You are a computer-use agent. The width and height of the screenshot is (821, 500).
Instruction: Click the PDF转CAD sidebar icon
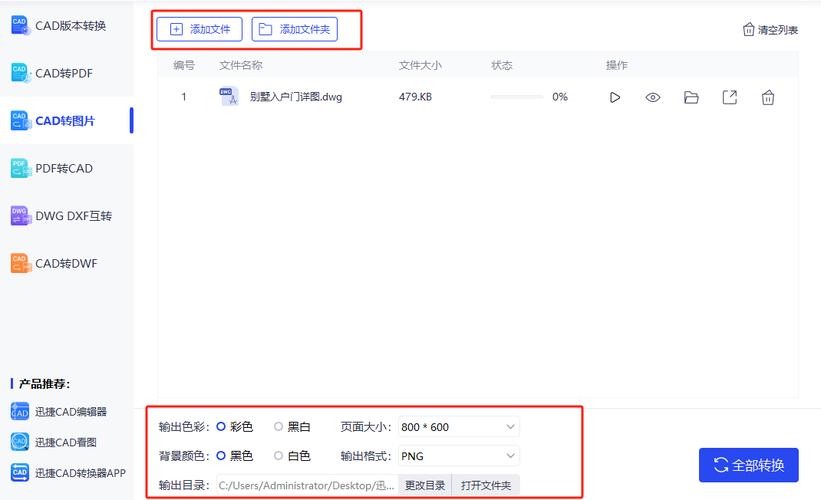[x=20, y=169]
